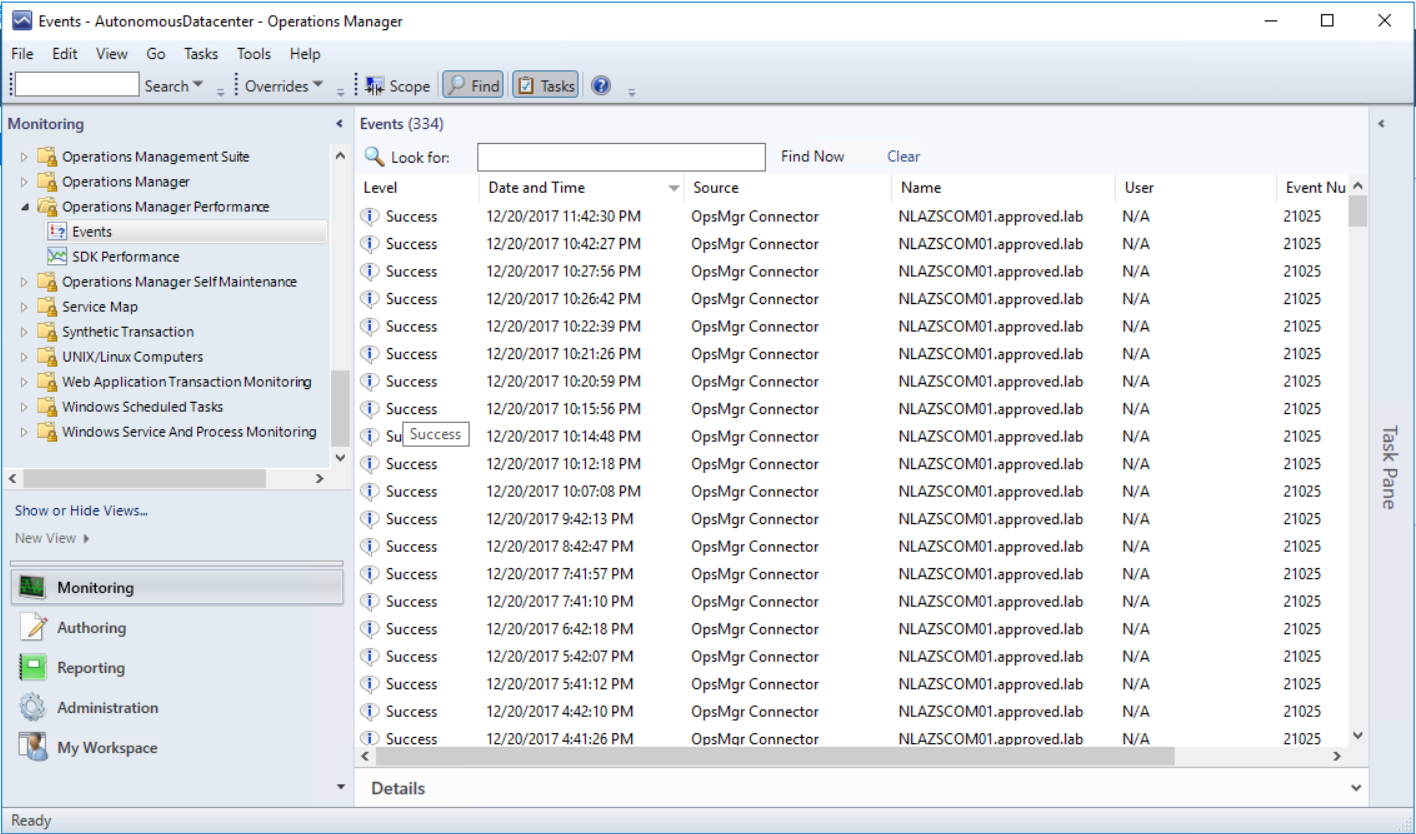Click the magnifier icon beside Look for

[x=374, y=157]
